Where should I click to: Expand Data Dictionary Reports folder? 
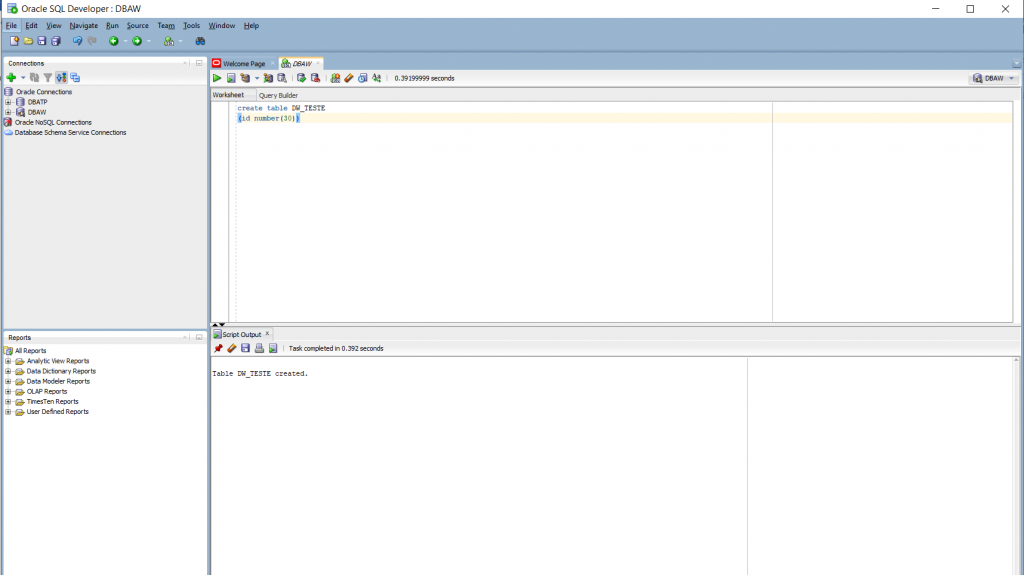click(x=8, y=371)
